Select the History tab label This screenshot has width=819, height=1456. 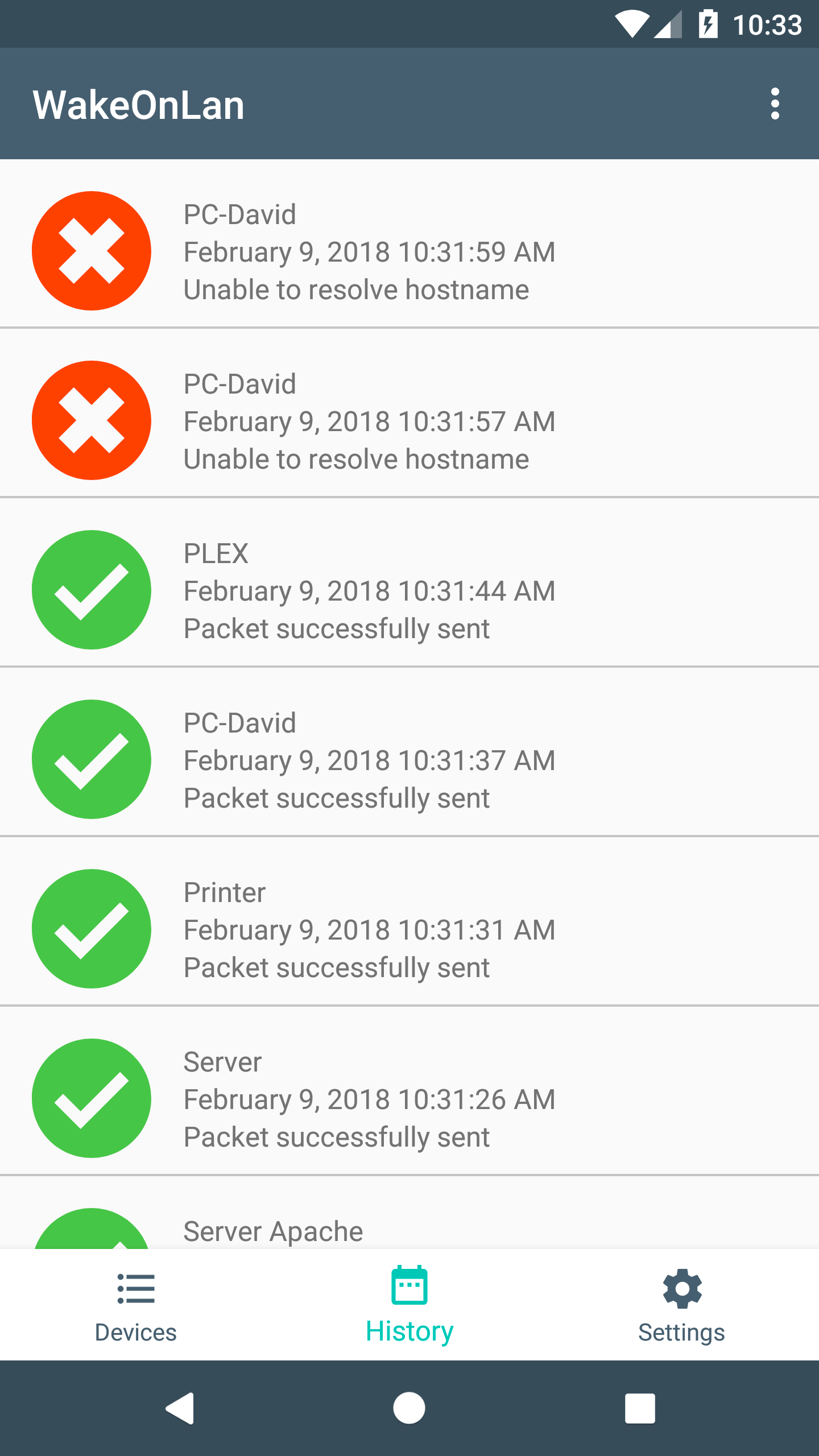click(x=409, y=1332)
